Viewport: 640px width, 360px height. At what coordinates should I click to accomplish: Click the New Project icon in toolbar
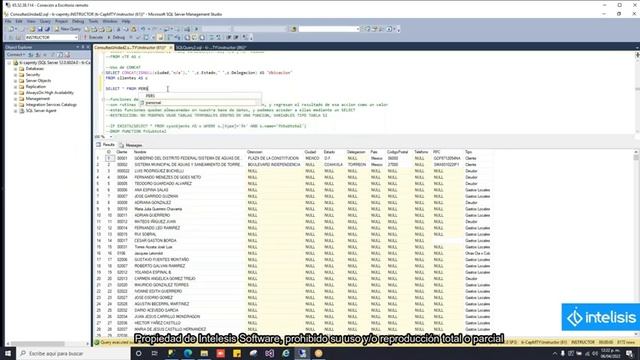coord(11,29)
